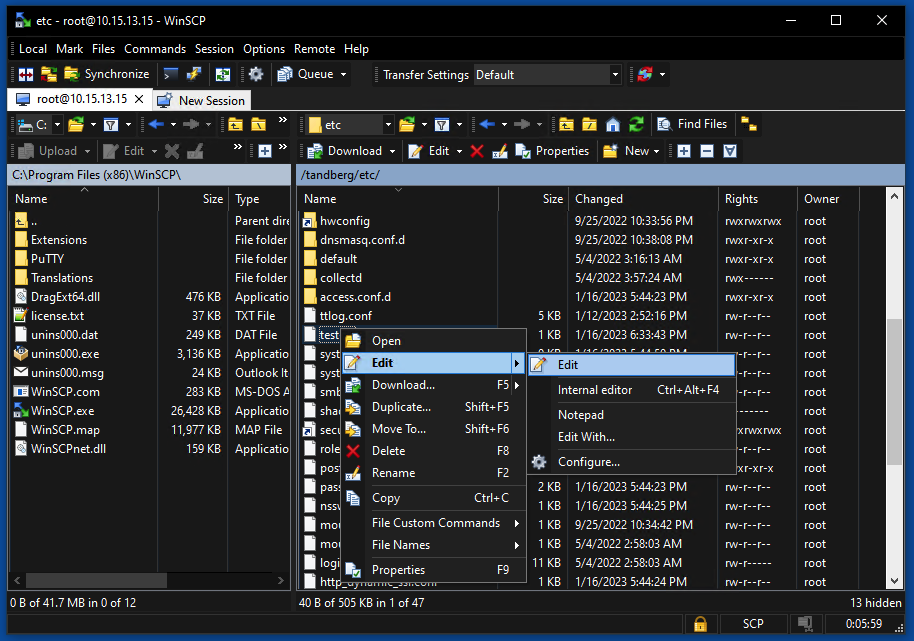
Task: Select the WinSCP.exe file in the local panel
Action: tap(62, 411)
